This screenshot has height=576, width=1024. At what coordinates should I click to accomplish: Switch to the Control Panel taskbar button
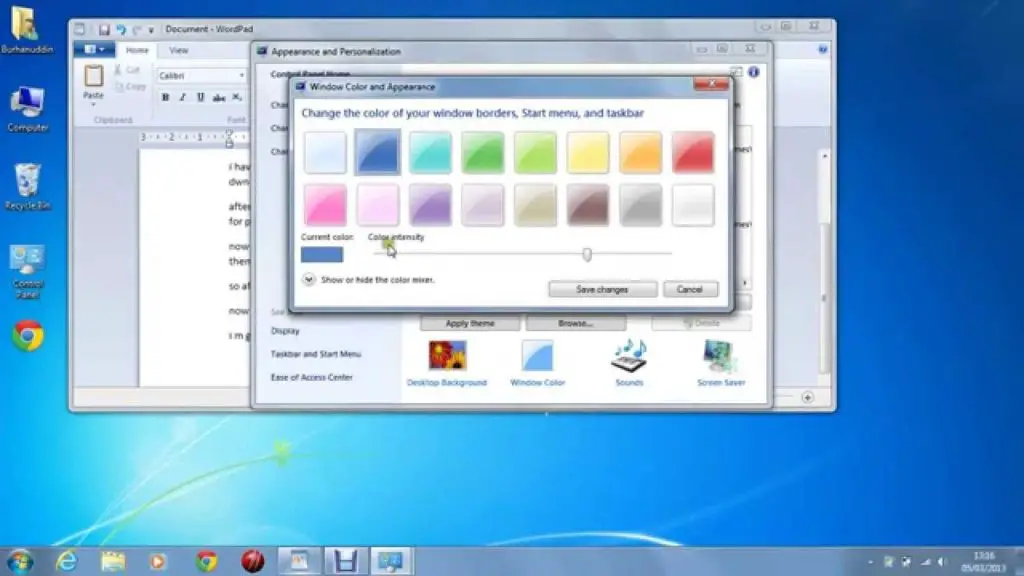point(391,561)
